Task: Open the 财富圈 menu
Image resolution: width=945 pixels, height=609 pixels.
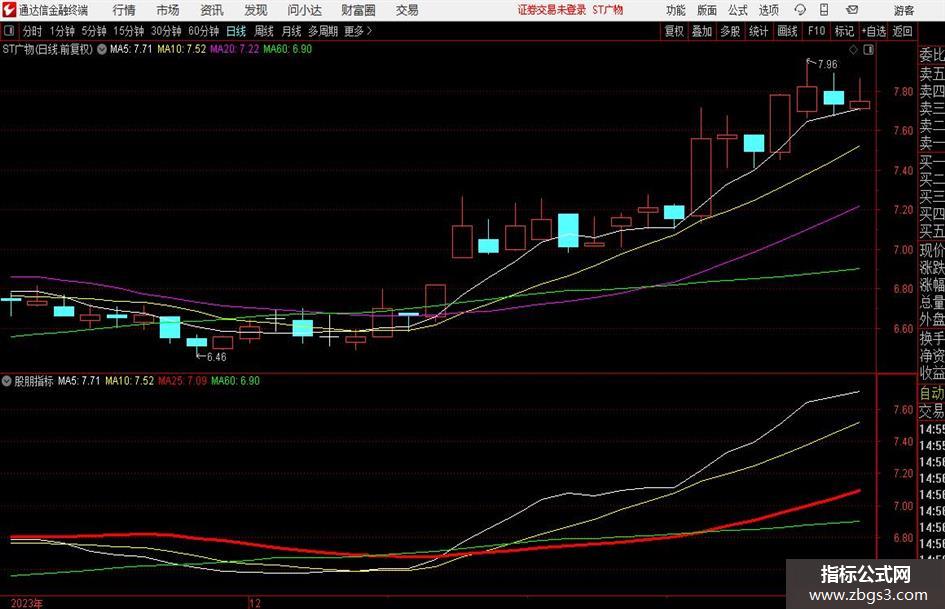Action: pyautogui.click(x=358, y=10)
